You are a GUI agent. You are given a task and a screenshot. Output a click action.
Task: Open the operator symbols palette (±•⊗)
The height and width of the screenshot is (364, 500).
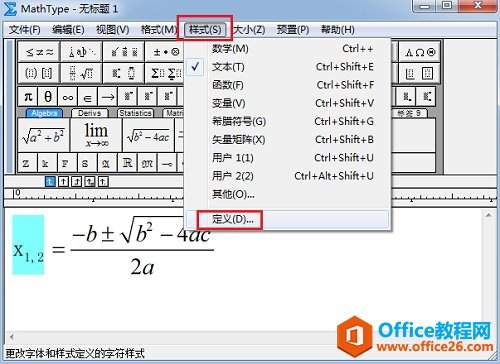tap(165, 52)
